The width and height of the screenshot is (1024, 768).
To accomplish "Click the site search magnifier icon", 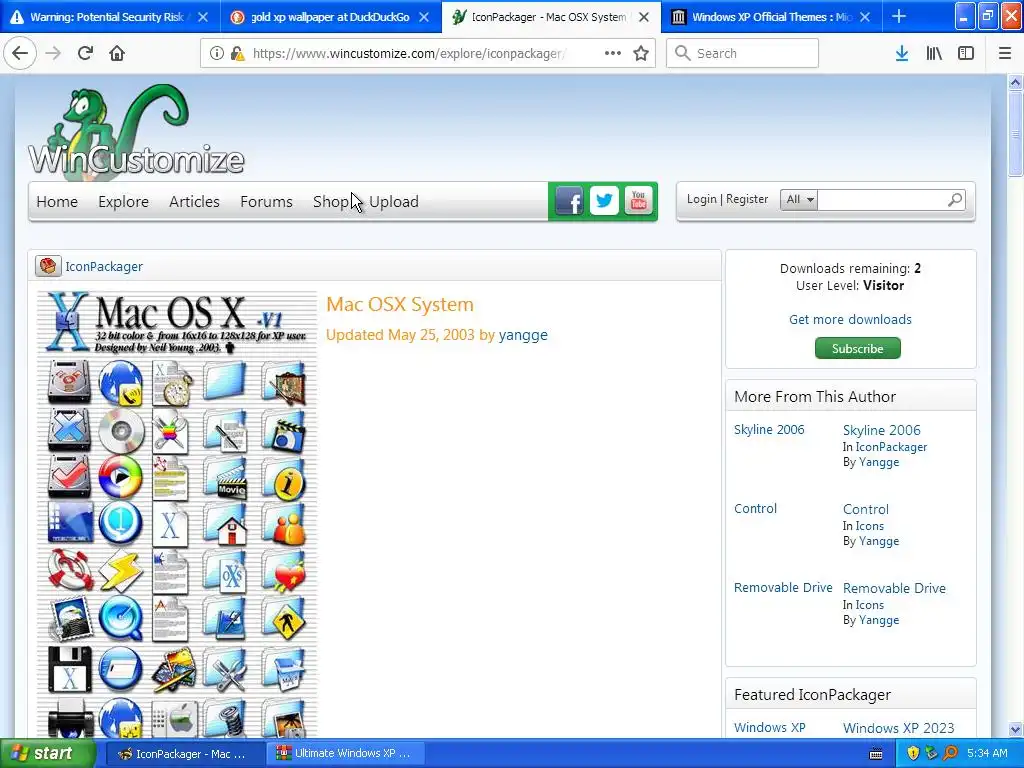I will tap(955, 200).
